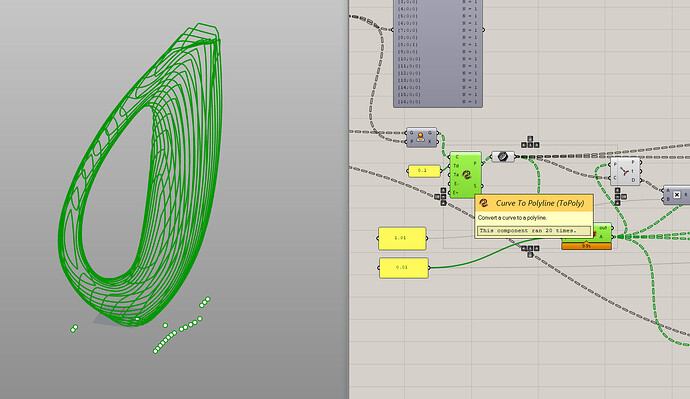Select the grey data panel listing branches

tap(438, 53)
